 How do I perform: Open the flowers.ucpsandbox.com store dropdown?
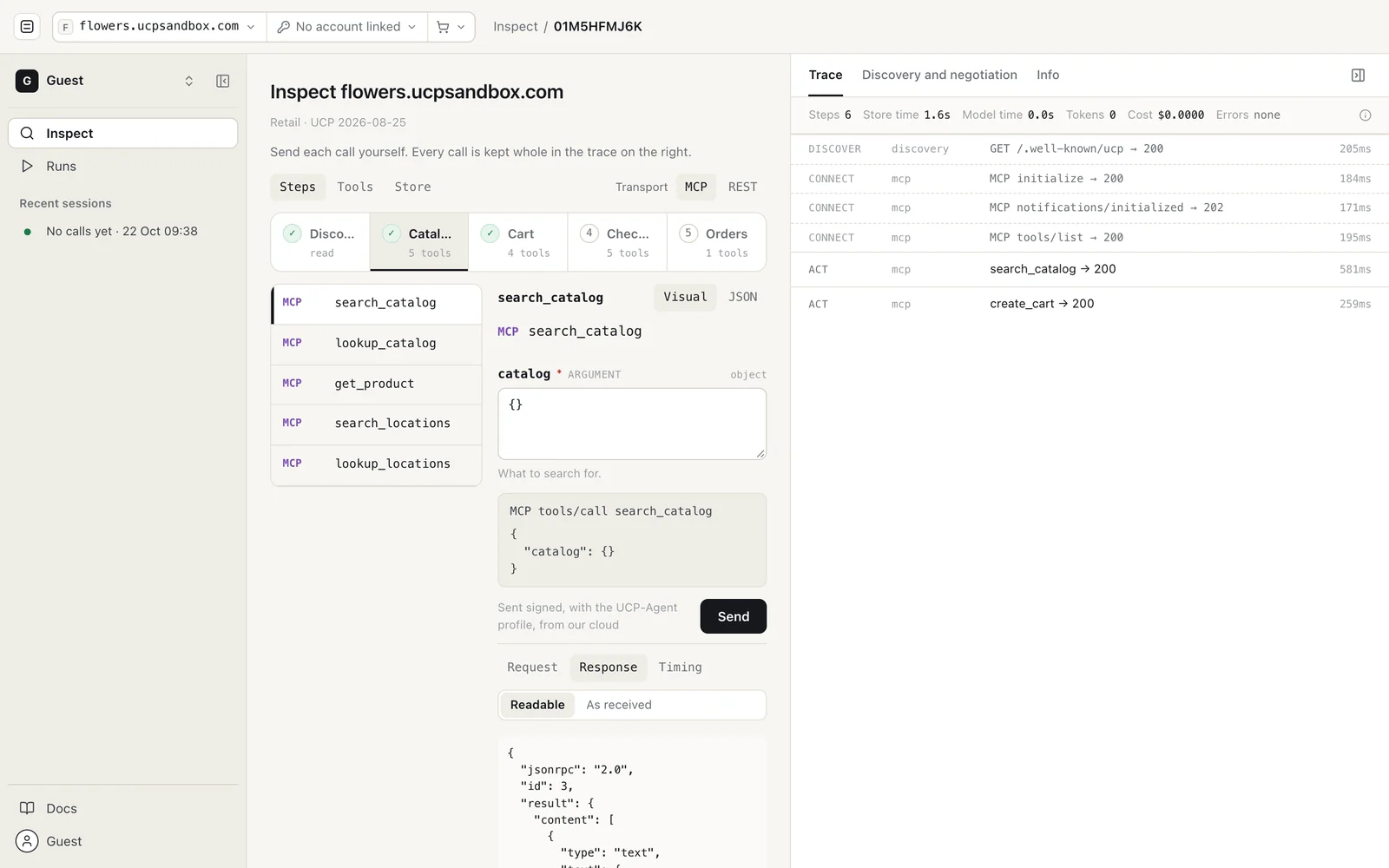(x=160, y=27)
